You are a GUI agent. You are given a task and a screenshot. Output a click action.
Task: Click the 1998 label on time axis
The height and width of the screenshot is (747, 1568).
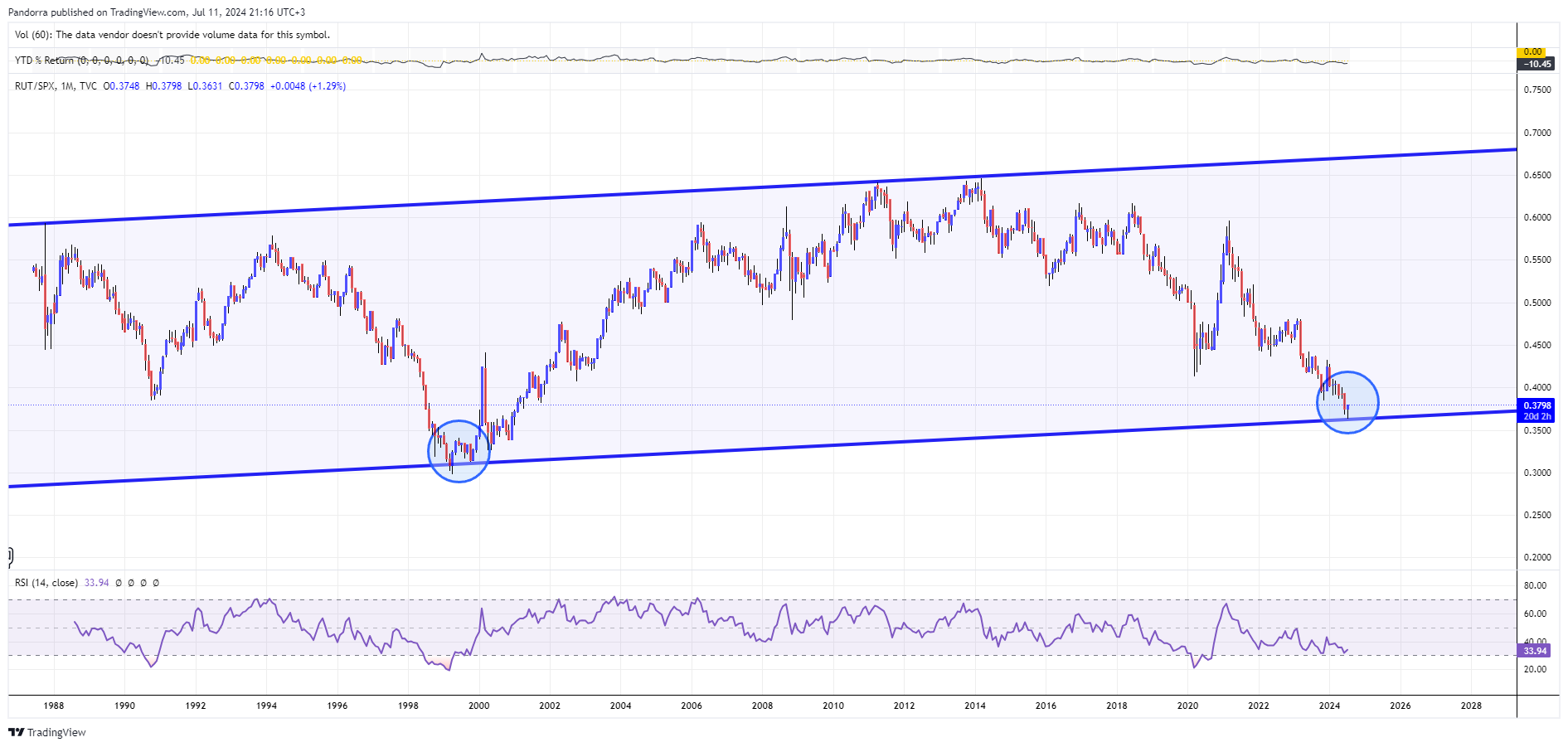click(408, 706)
